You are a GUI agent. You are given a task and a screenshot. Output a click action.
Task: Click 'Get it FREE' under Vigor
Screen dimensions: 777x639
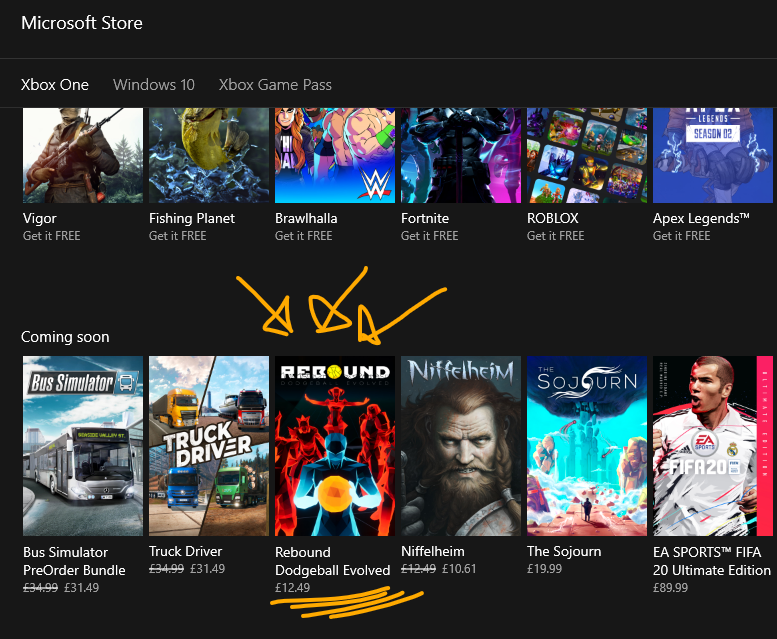(x=52, y=236)
